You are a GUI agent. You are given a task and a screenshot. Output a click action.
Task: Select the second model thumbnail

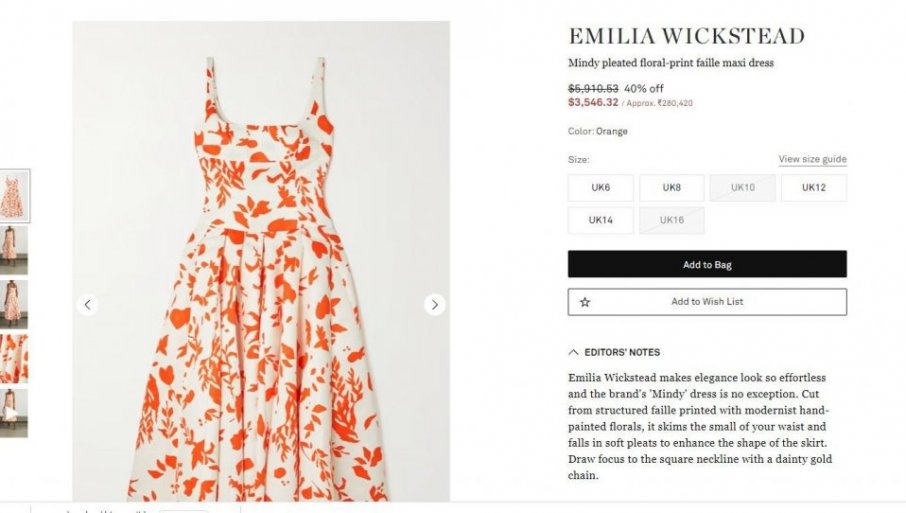coord(14,250)
